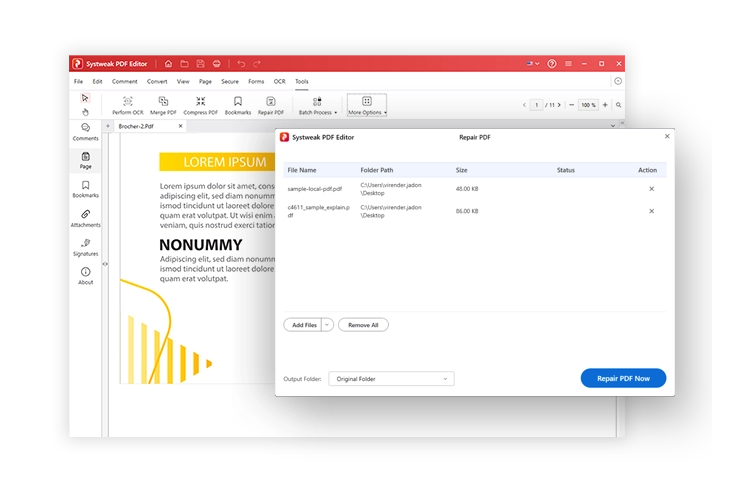This screenshot has width=740, height=500.
Task: Click the home icon in title bar
Action: (x=168, y=64)
